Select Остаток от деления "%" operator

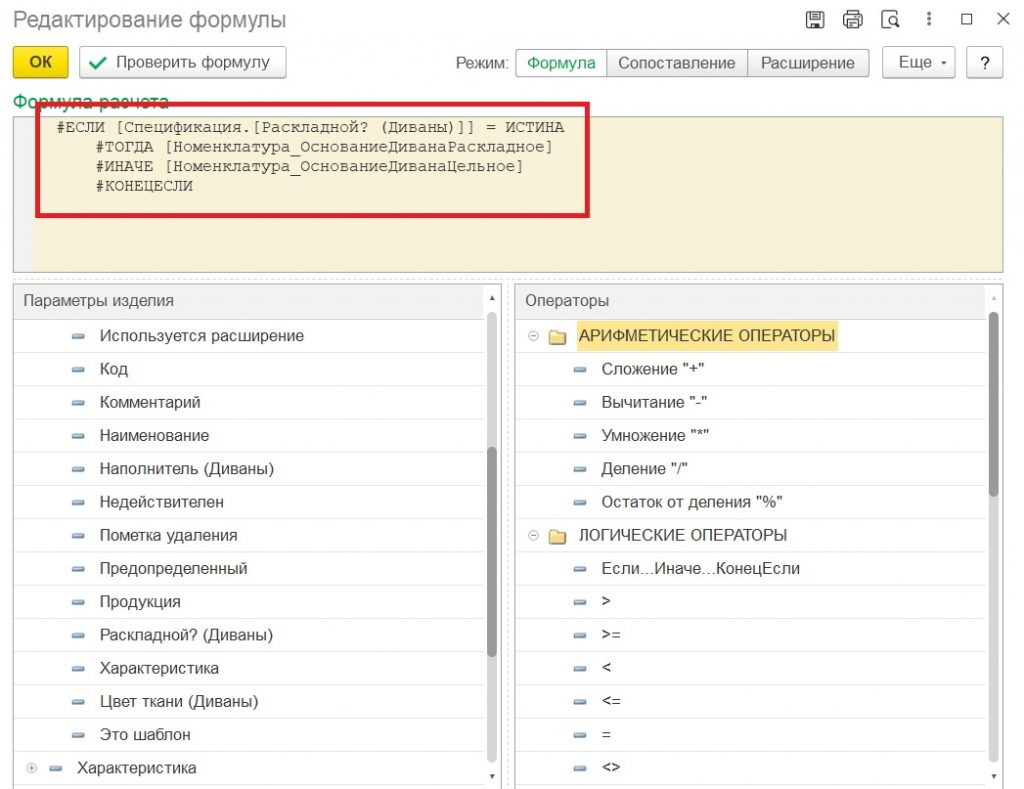[750, 502]
